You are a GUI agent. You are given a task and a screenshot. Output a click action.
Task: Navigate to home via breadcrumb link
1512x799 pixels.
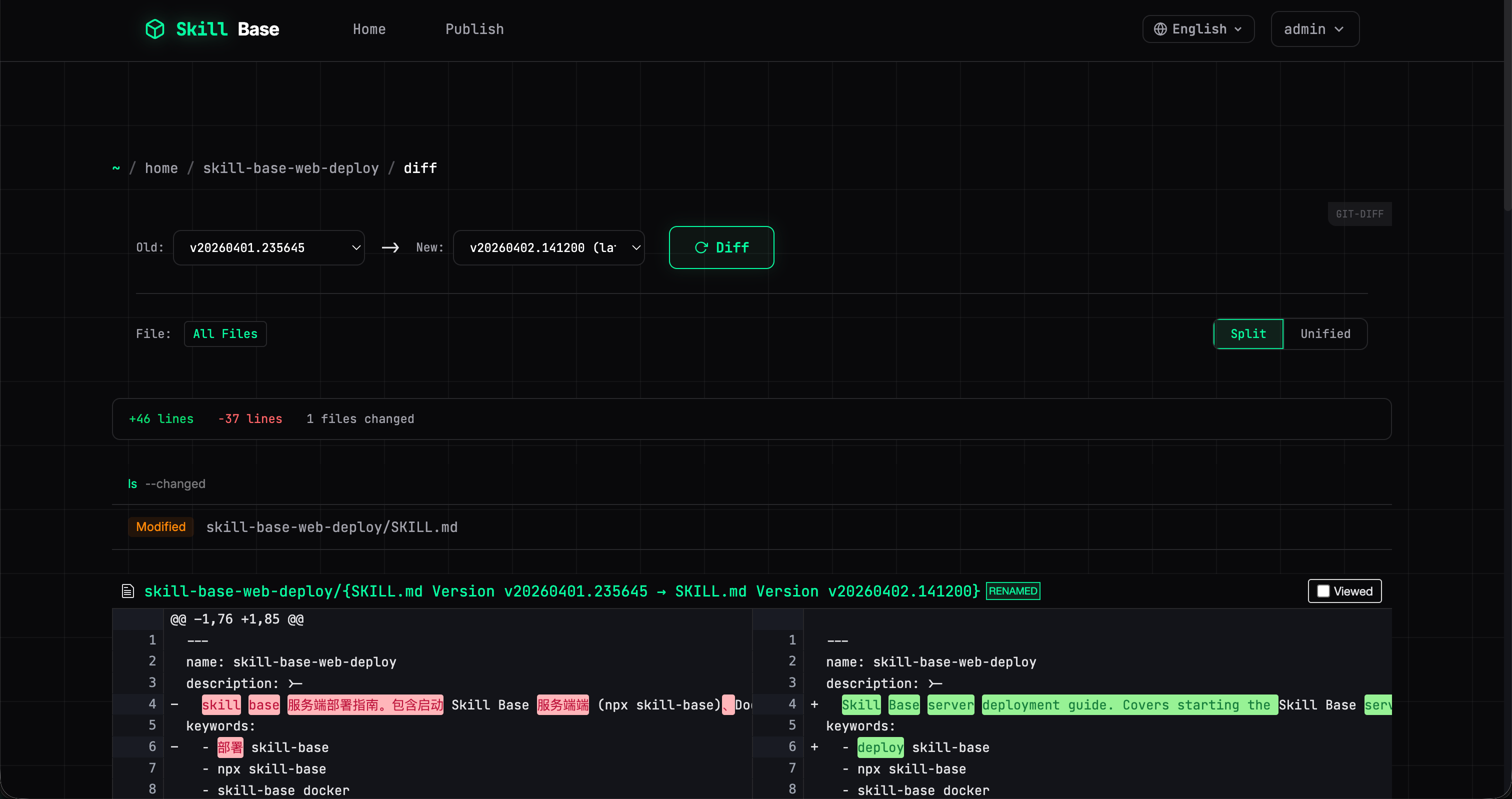161,168
